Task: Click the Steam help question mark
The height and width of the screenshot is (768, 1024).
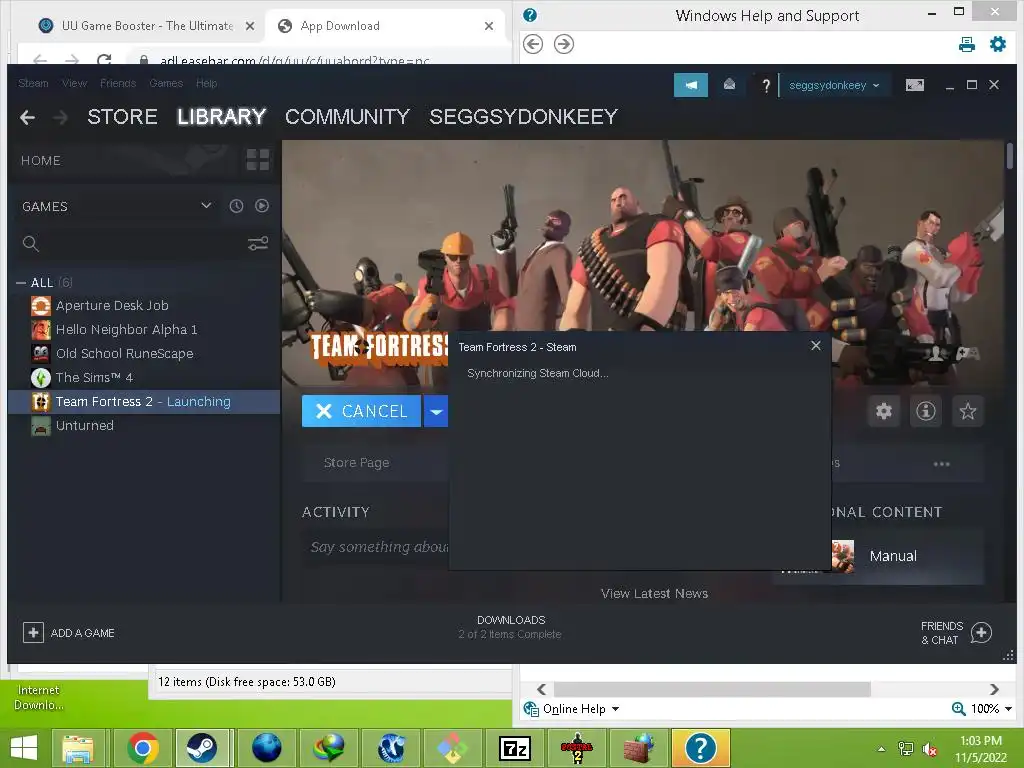Action: coord(765,86)
